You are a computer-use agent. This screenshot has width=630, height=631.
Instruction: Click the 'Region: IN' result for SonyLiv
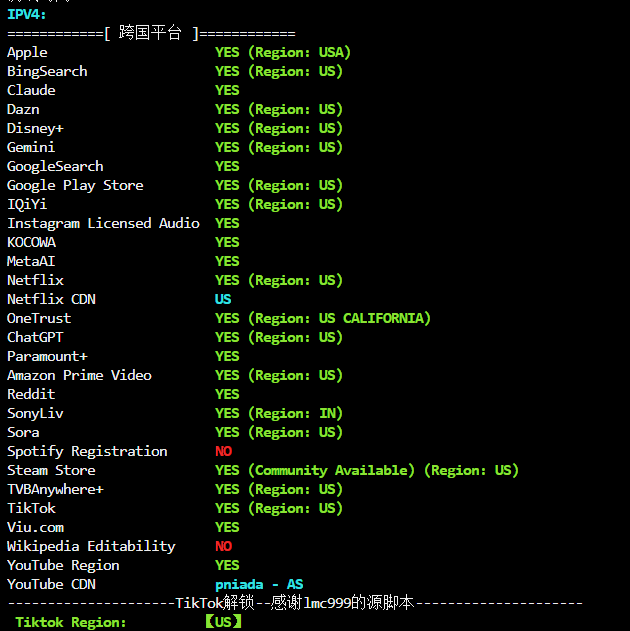pos(279,413)
